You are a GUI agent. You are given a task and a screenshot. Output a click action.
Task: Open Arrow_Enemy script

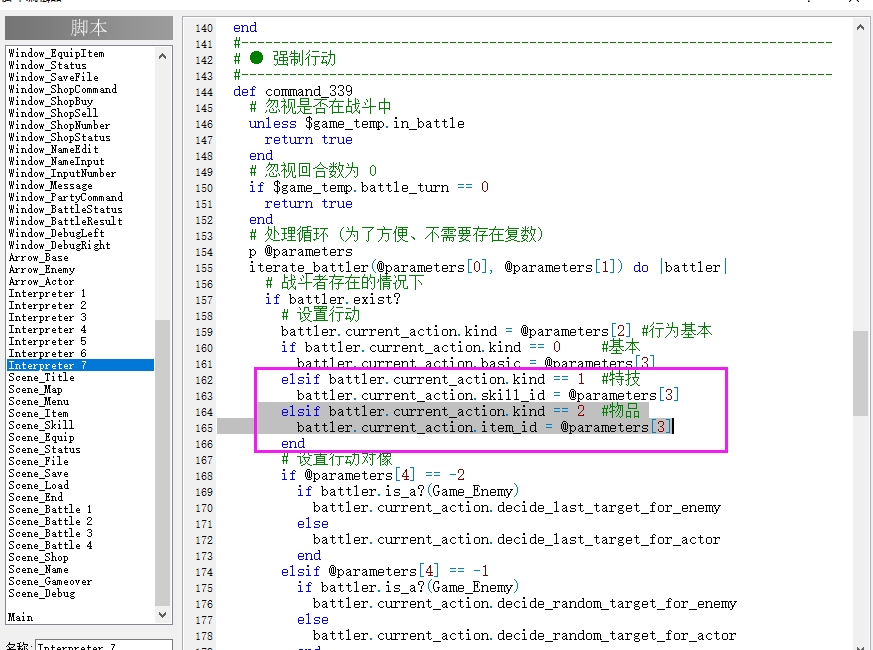41,270
